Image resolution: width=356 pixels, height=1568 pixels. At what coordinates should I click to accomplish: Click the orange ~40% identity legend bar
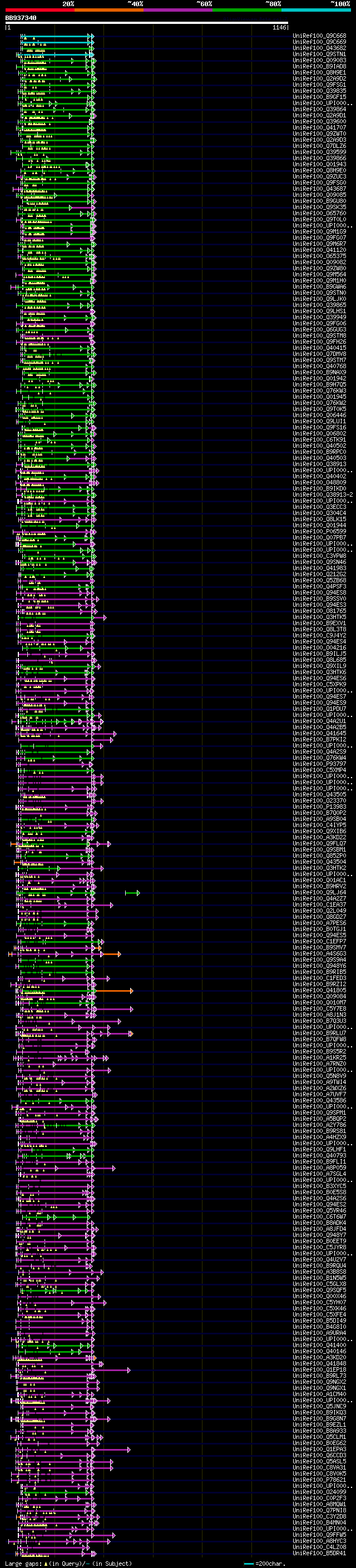click(109, 10)
